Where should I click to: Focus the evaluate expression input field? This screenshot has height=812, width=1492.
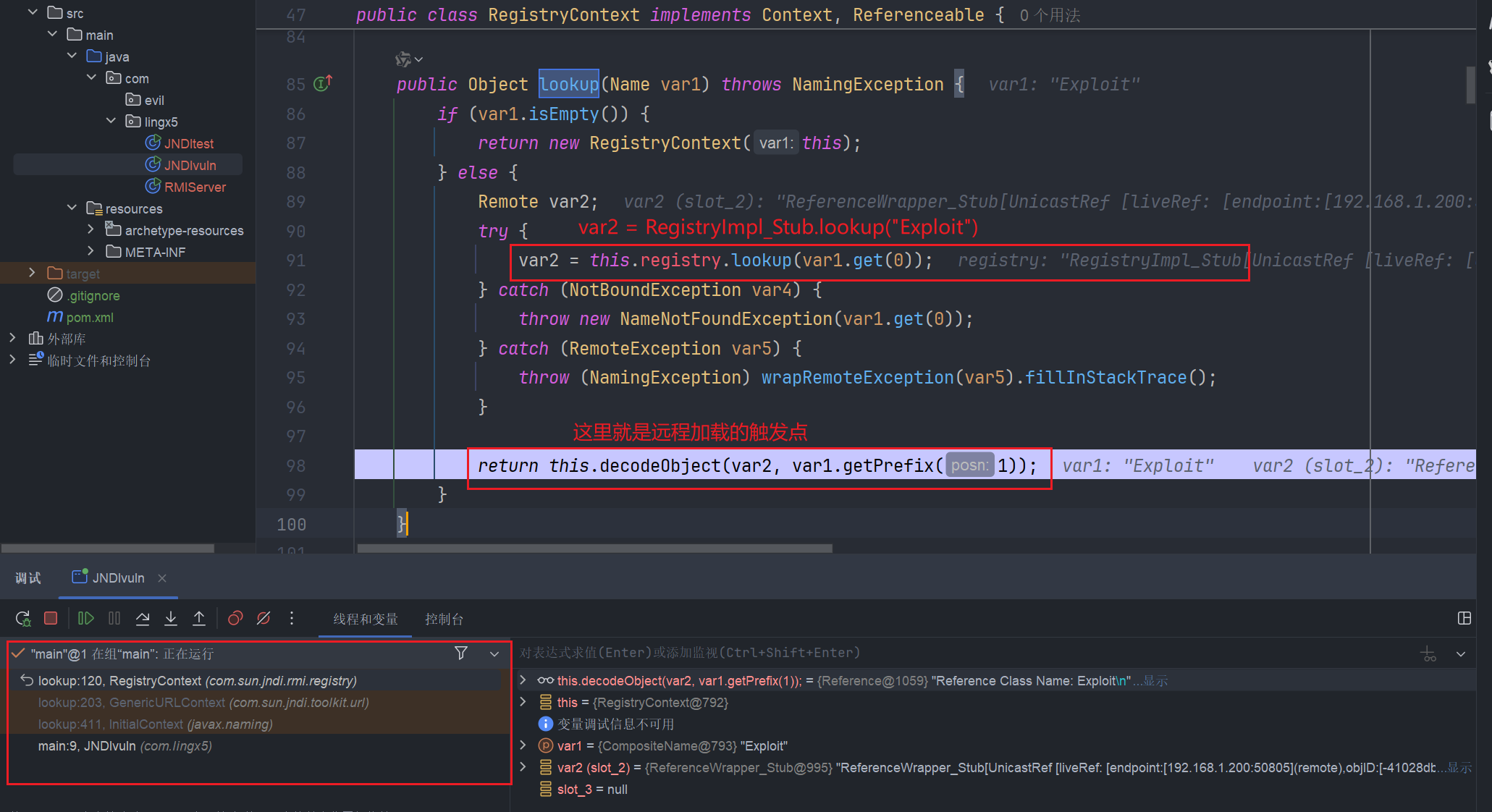tap(963, 653)
